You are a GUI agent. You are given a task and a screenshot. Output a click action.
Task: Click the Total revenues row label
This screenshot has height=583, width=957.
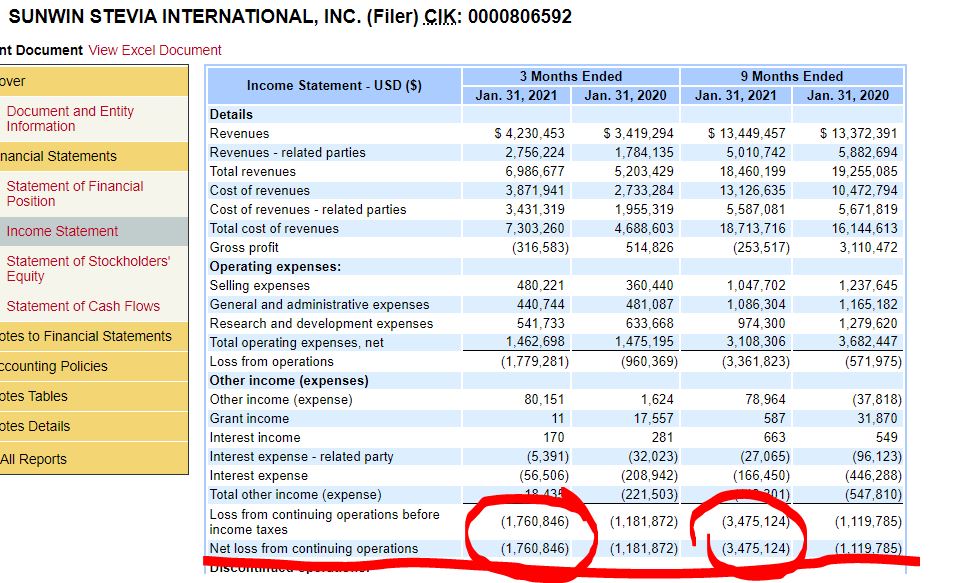pyautogui.click(x=252, y=171)
